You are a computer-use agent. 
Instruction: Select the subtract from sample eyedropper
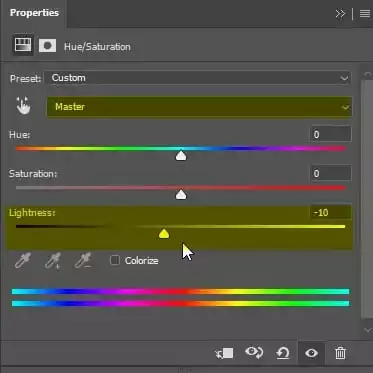pos(83,261)
